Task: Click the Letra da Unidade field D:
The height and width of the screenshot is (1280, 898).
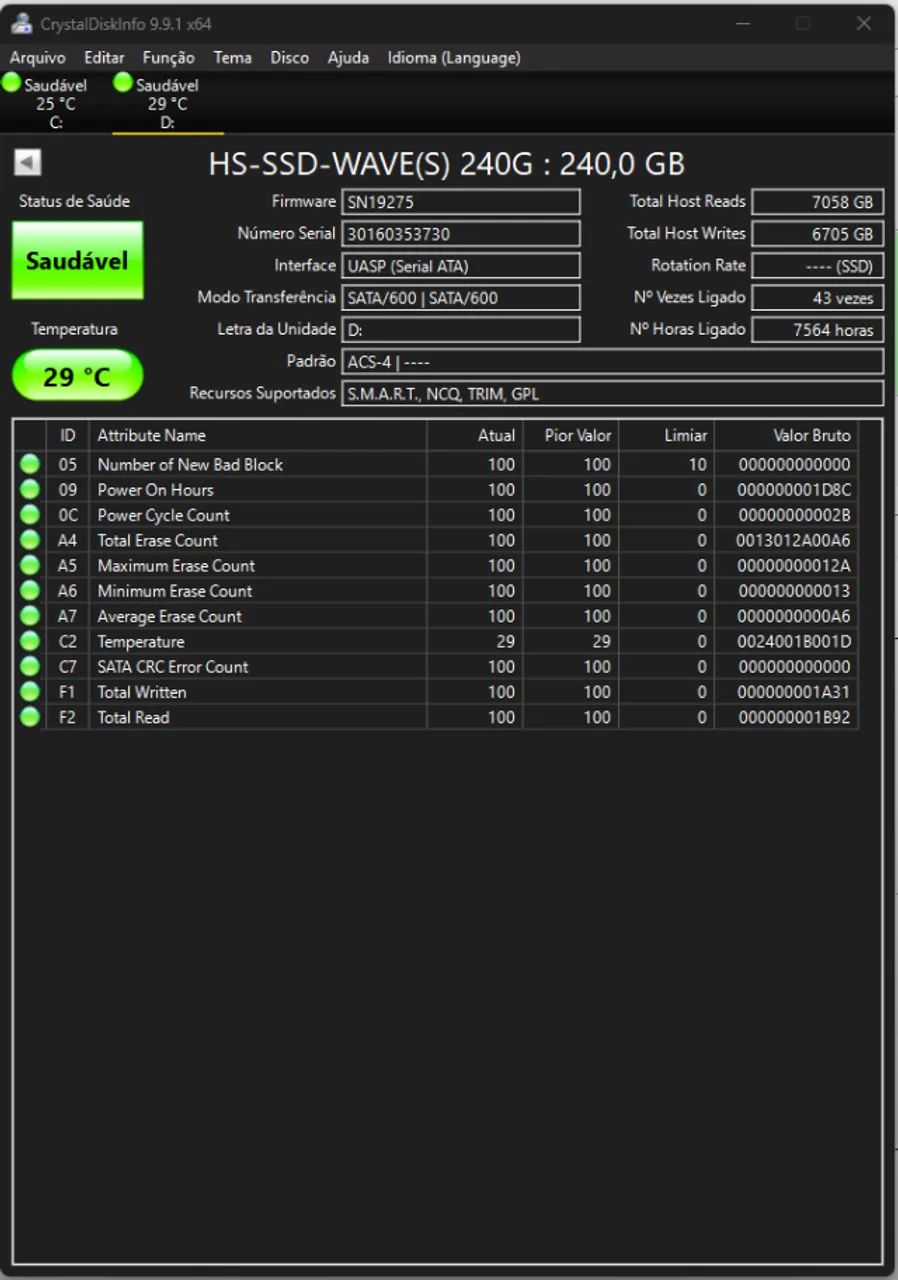Action: pos(461,330)
